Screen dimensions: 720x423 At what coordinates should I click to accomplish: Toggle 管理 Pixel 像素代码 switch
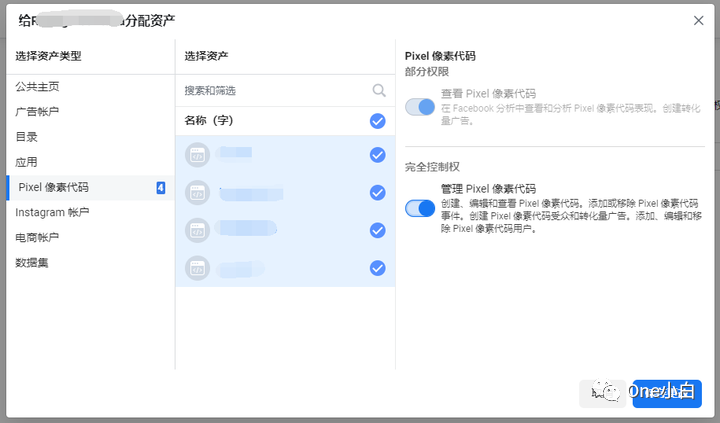coord(420,209)
